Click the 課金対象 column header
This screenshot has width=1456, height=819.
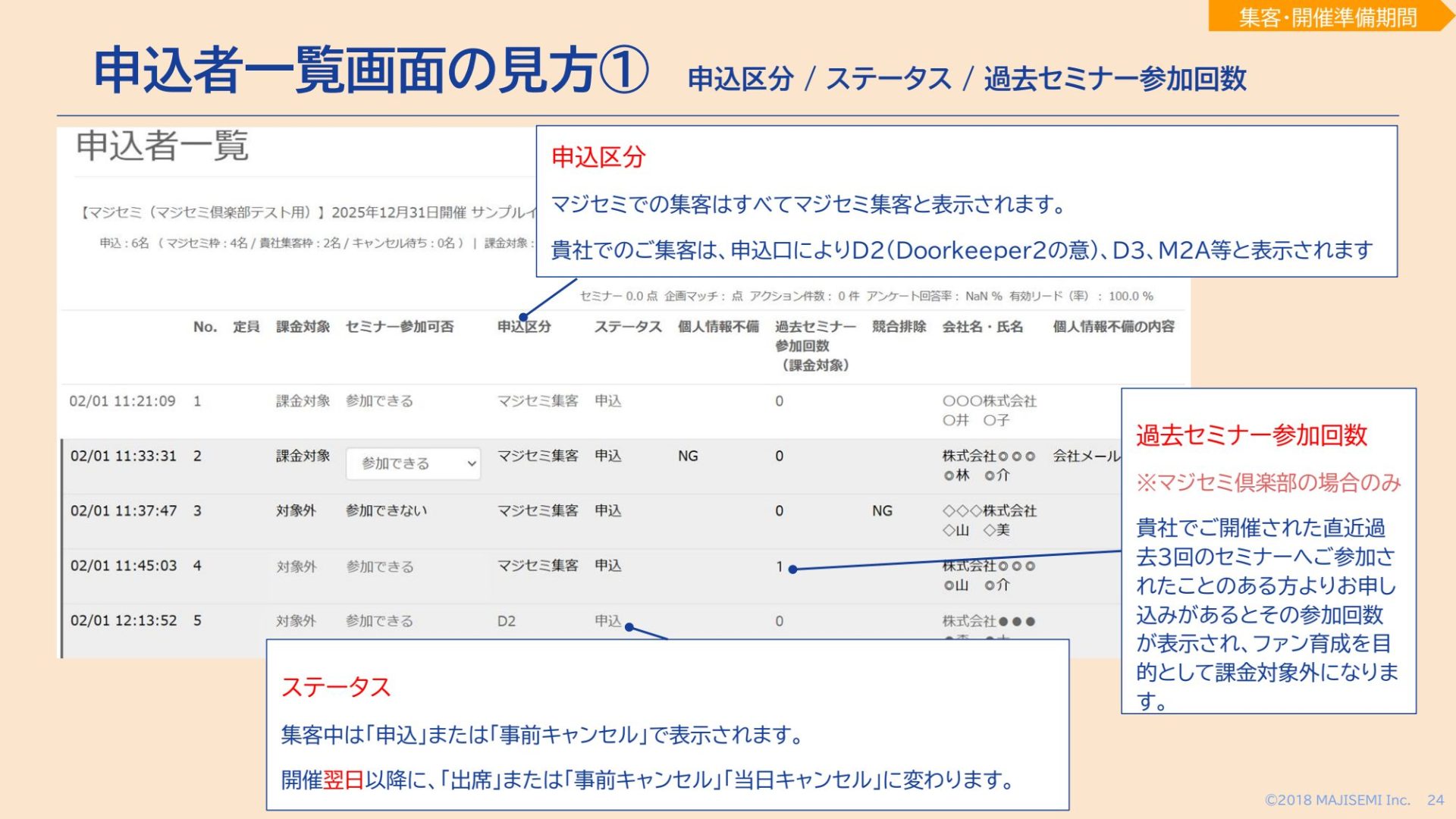[x=303, y=327]
